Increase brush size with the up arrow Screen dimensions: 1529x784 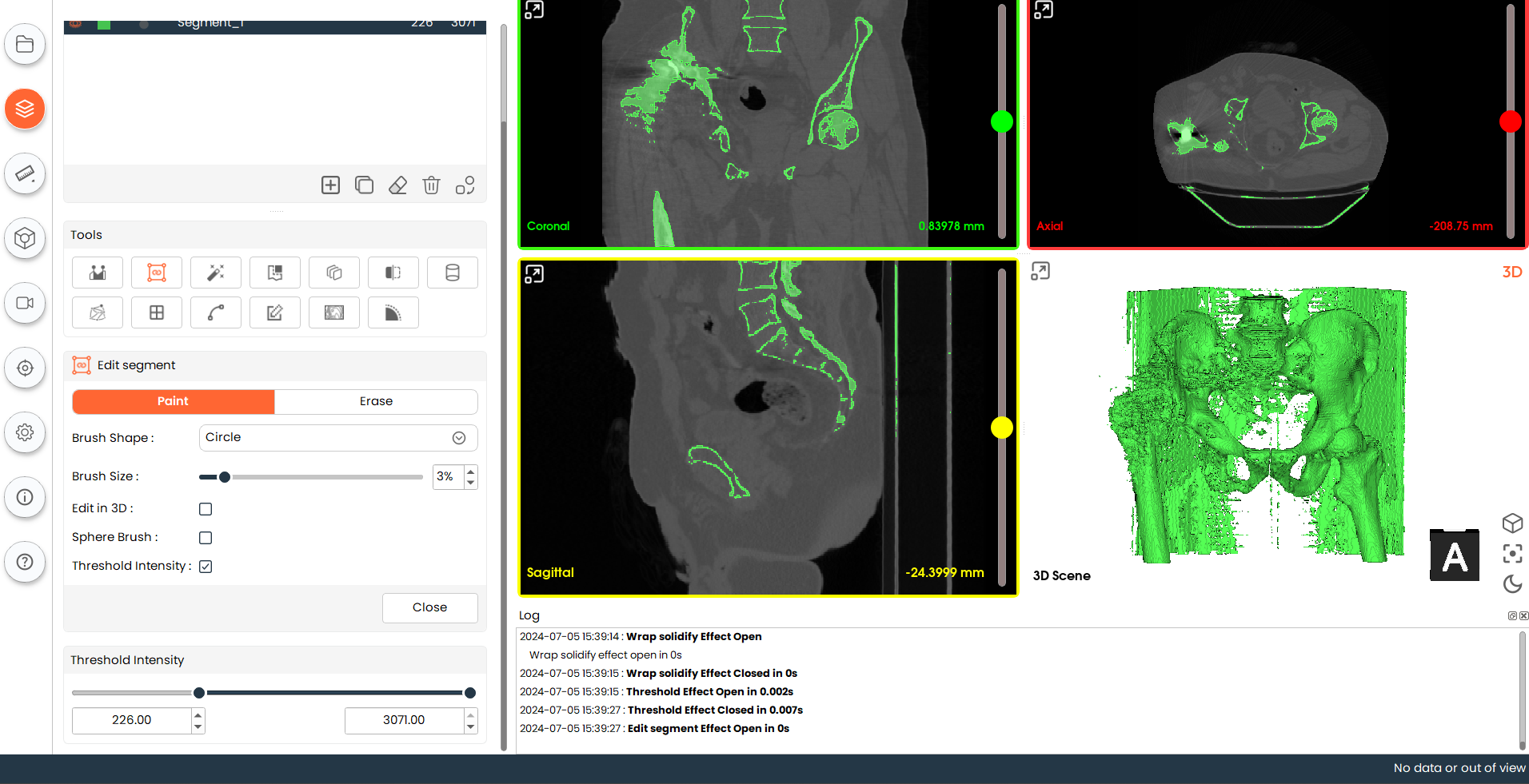tap(471, 472)
